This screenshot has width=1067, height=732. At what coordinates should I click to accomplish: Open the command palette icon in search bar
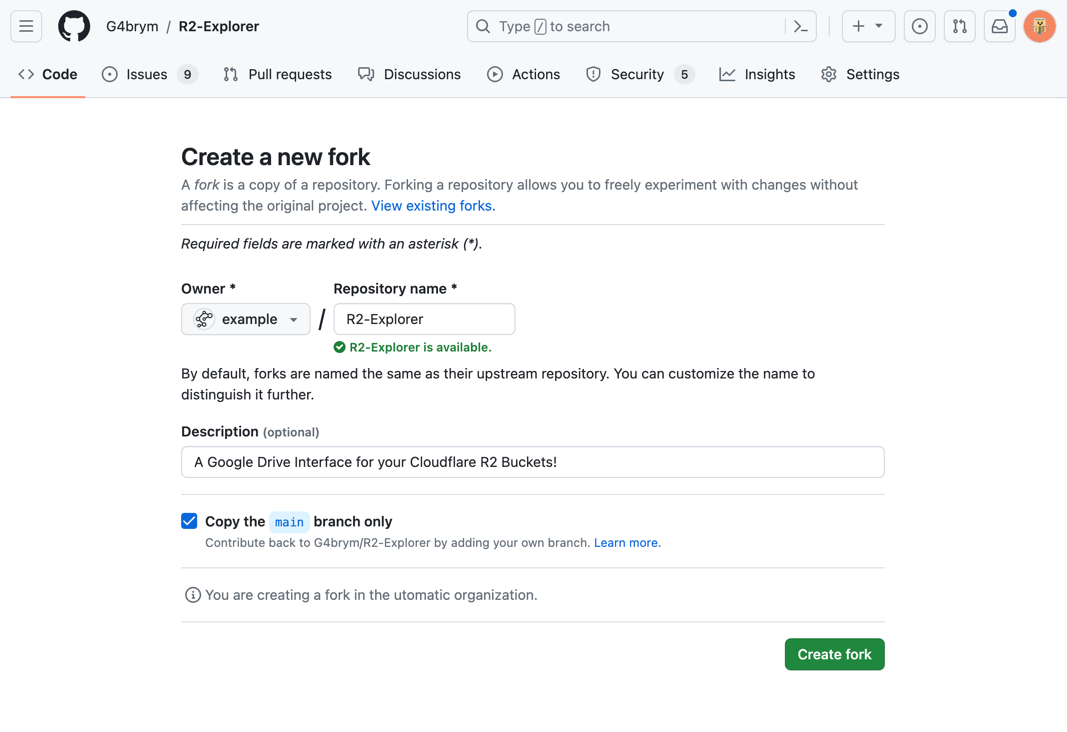801,27
